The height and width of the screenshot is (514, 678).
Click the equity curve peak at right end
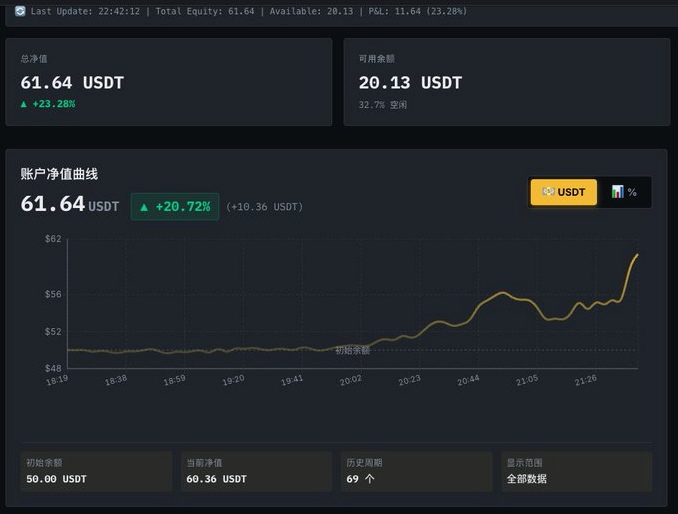click(x=637, y=255)
